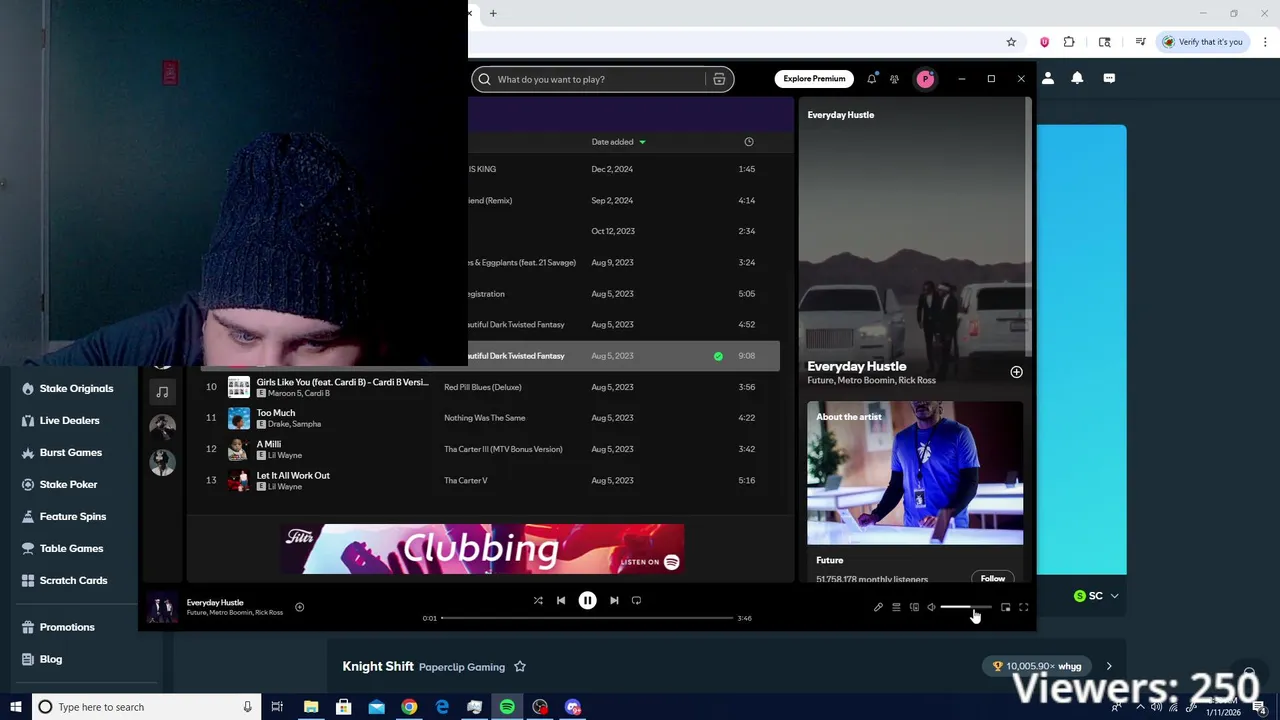This screenshot has height=720, width=1280.
Task: Open Spotify from the Windows taskbar
Action: tap(507, 707)
